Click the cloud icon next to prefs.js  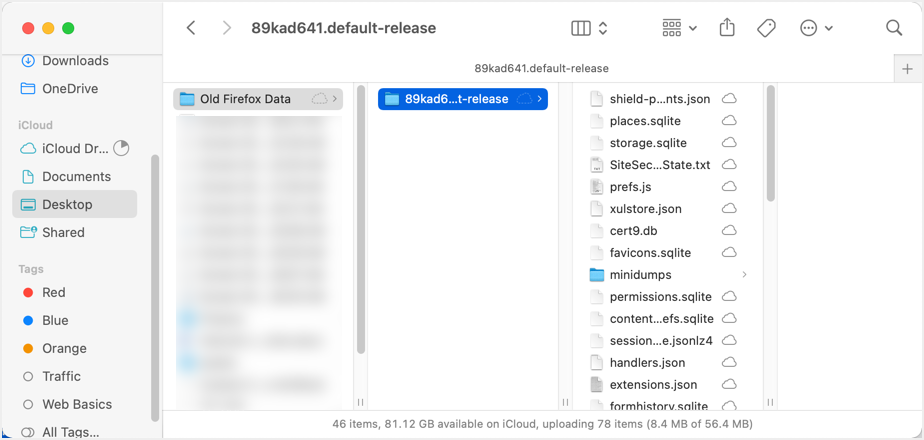pyautogui.click(x=729, y=187)
